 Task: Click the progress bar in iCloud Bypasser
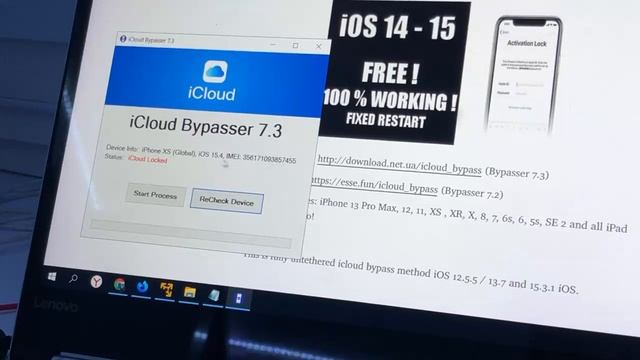(191, 233)
